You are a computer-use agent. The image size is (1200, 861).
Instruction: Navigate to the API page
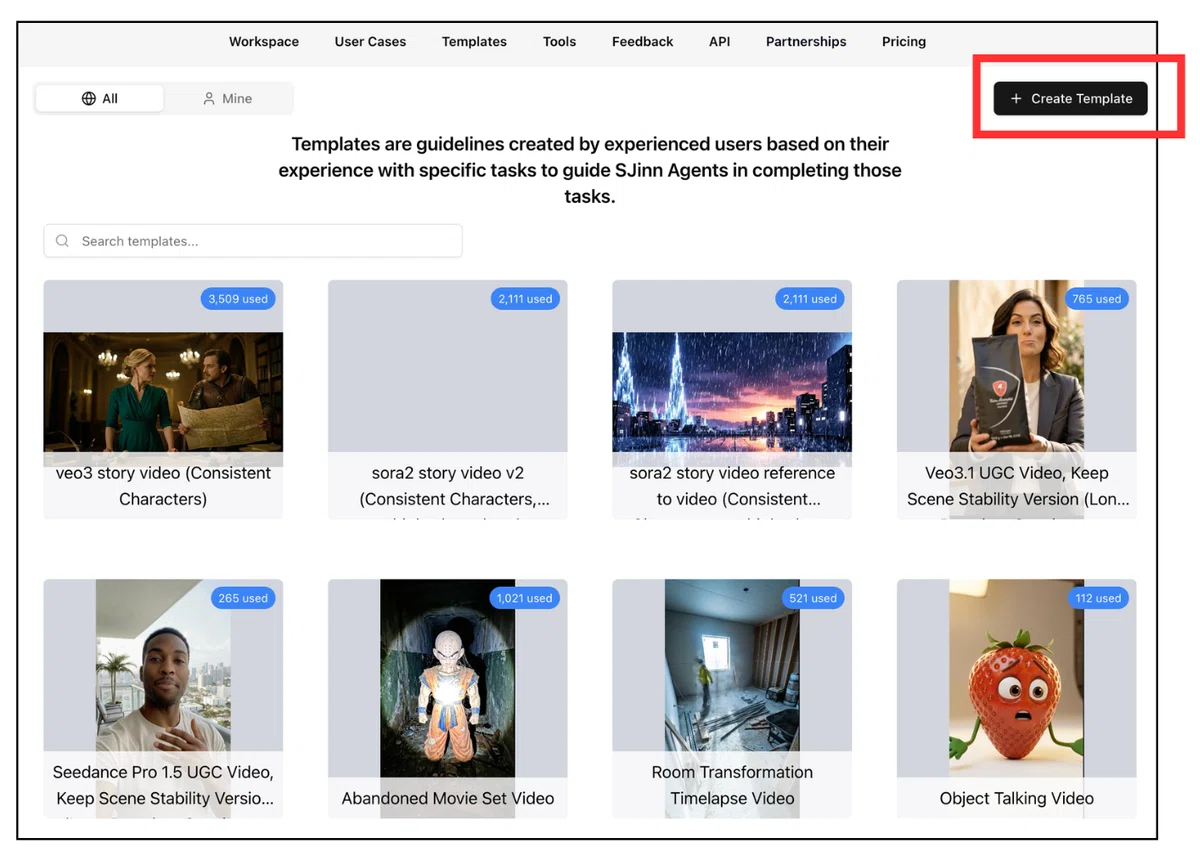coord(720,42)
